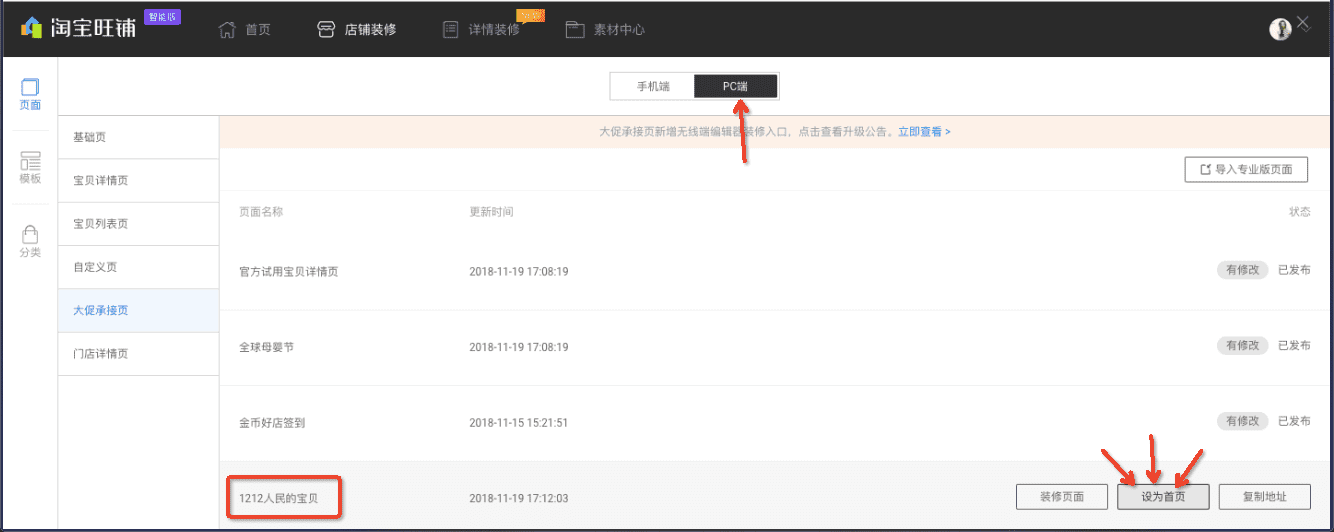Set page as homepage with 设为首页

[1163, 497]
